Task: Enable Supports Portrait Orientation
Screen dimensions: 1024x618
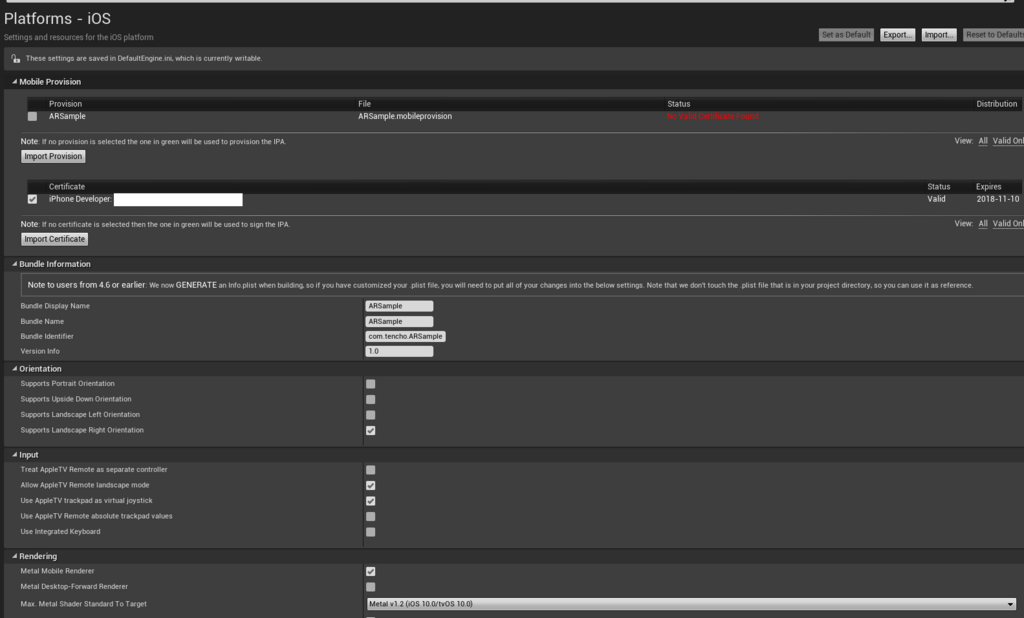Action: [x=370, y=384]
